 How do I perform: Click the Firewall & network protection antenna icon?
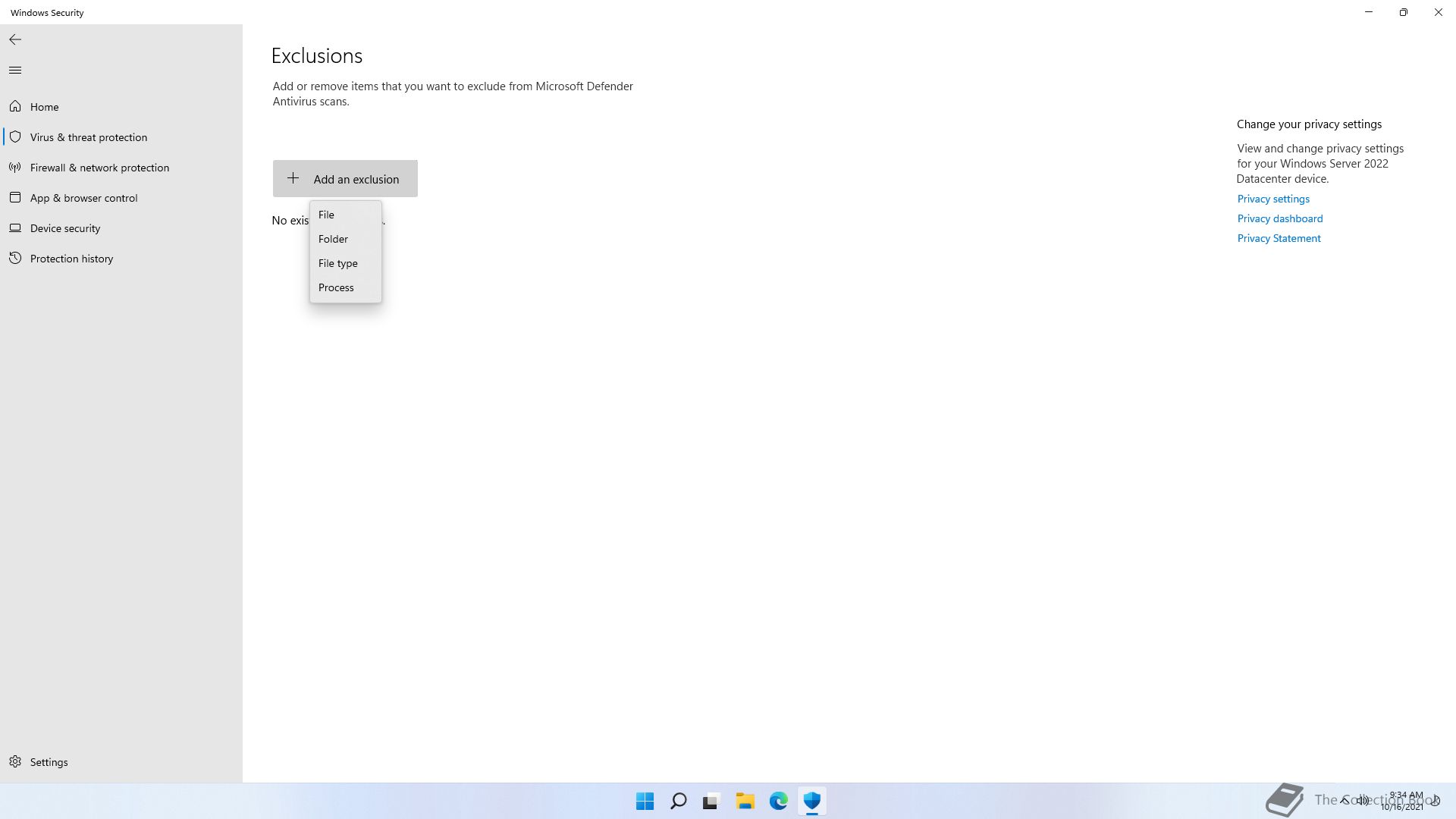pyautogui.click(x=15, y=167)
